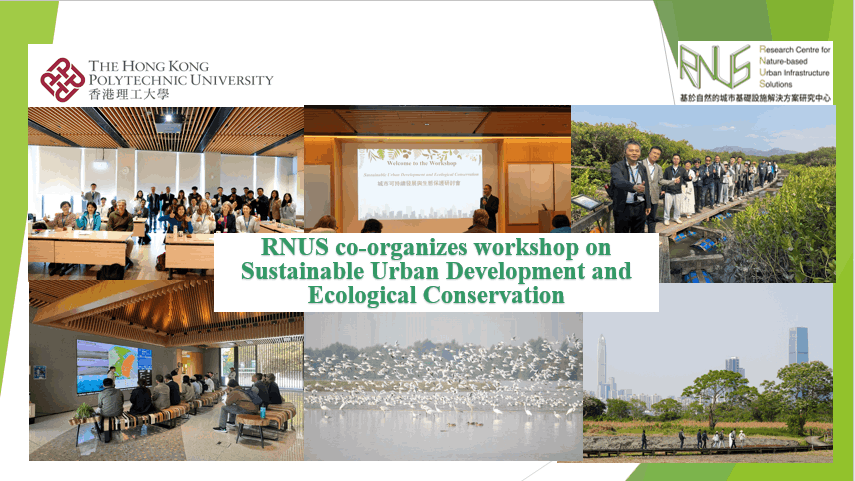Open the wetland with city skyline photo
The image size is (855, 481).
(708, 372)
